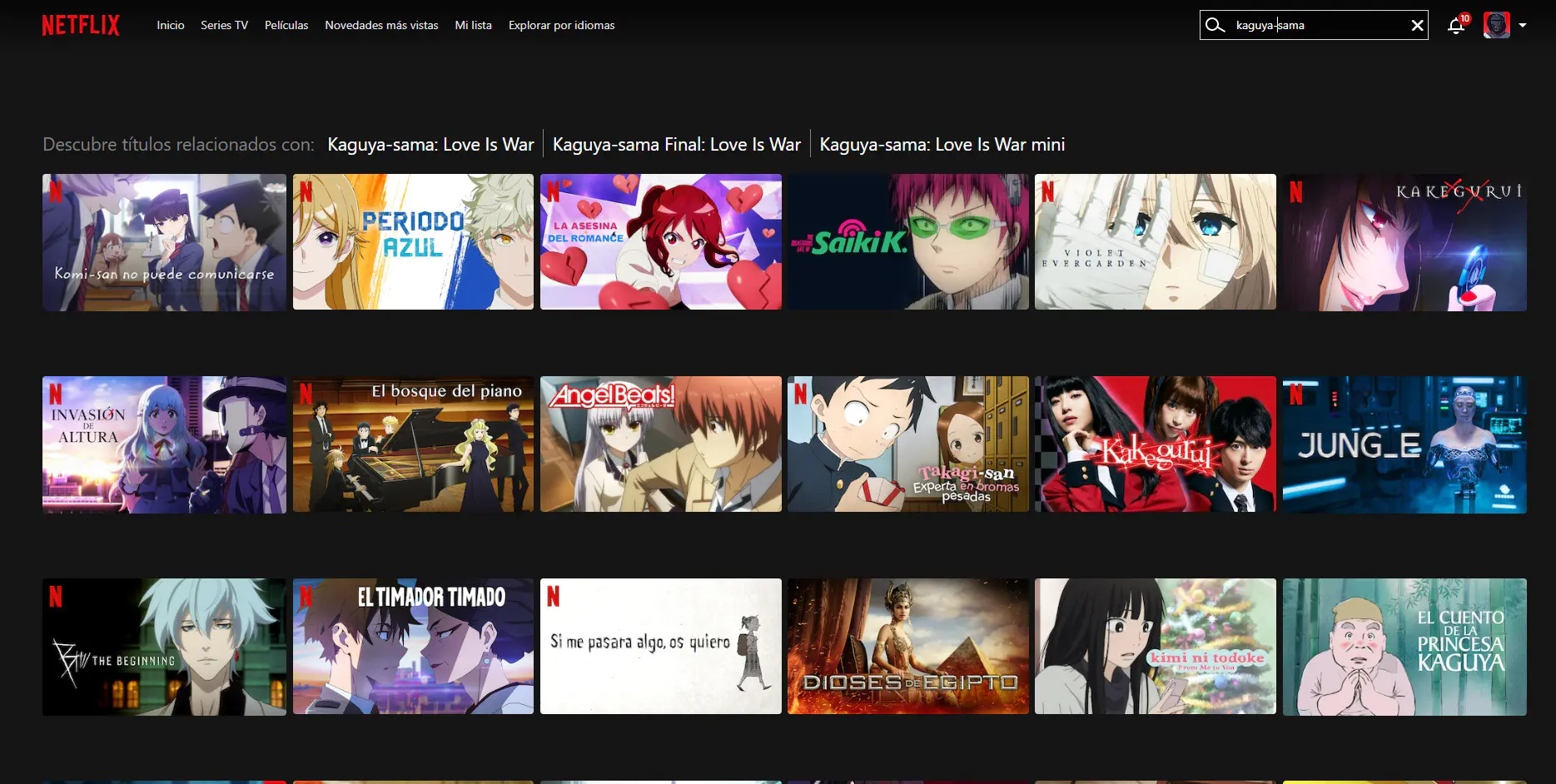Open Komi-san no puede comunicarse
This screenshot has height=784, width=1556.
pos(164,242)
